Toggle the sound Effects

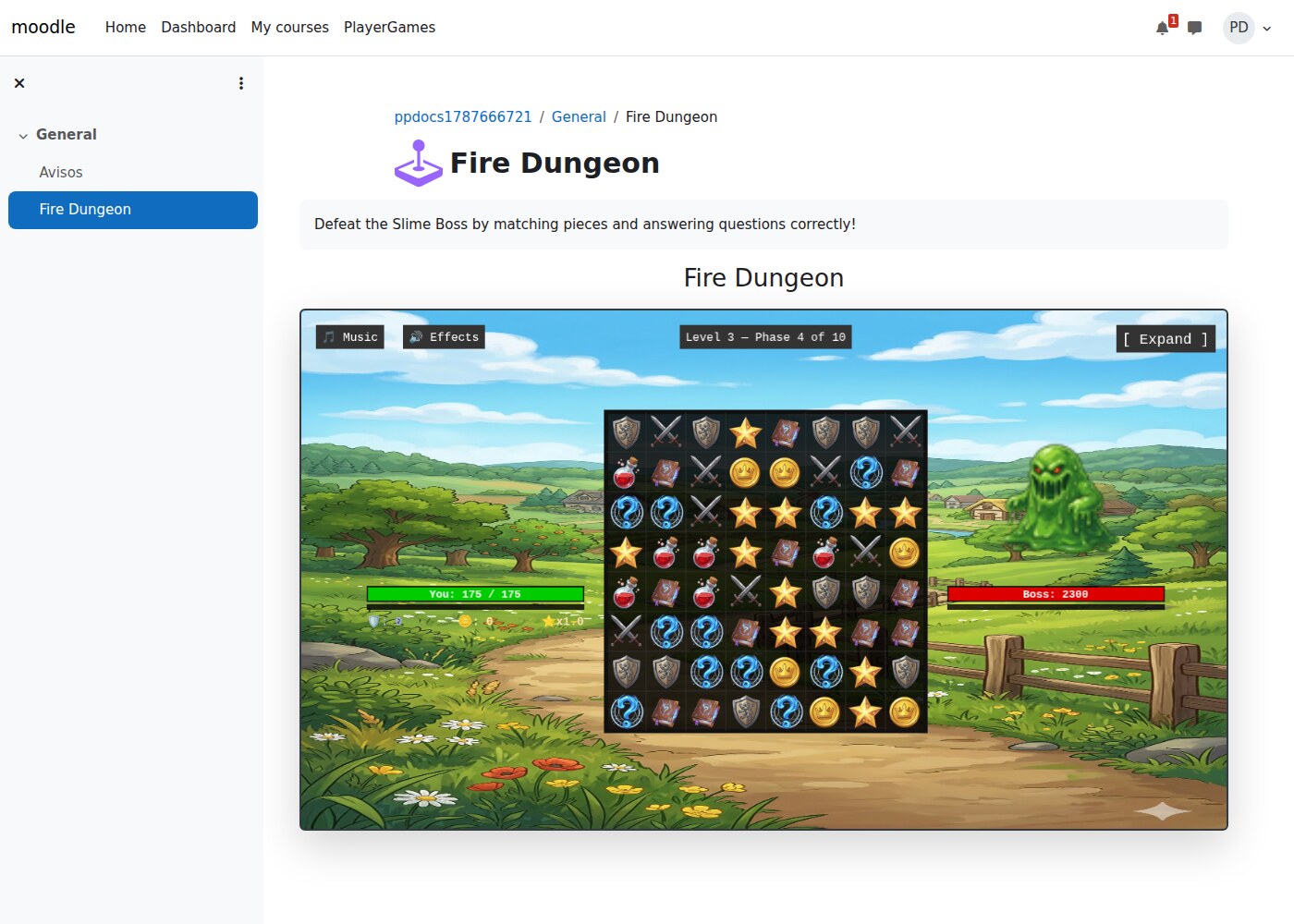(x=444, y=337)
